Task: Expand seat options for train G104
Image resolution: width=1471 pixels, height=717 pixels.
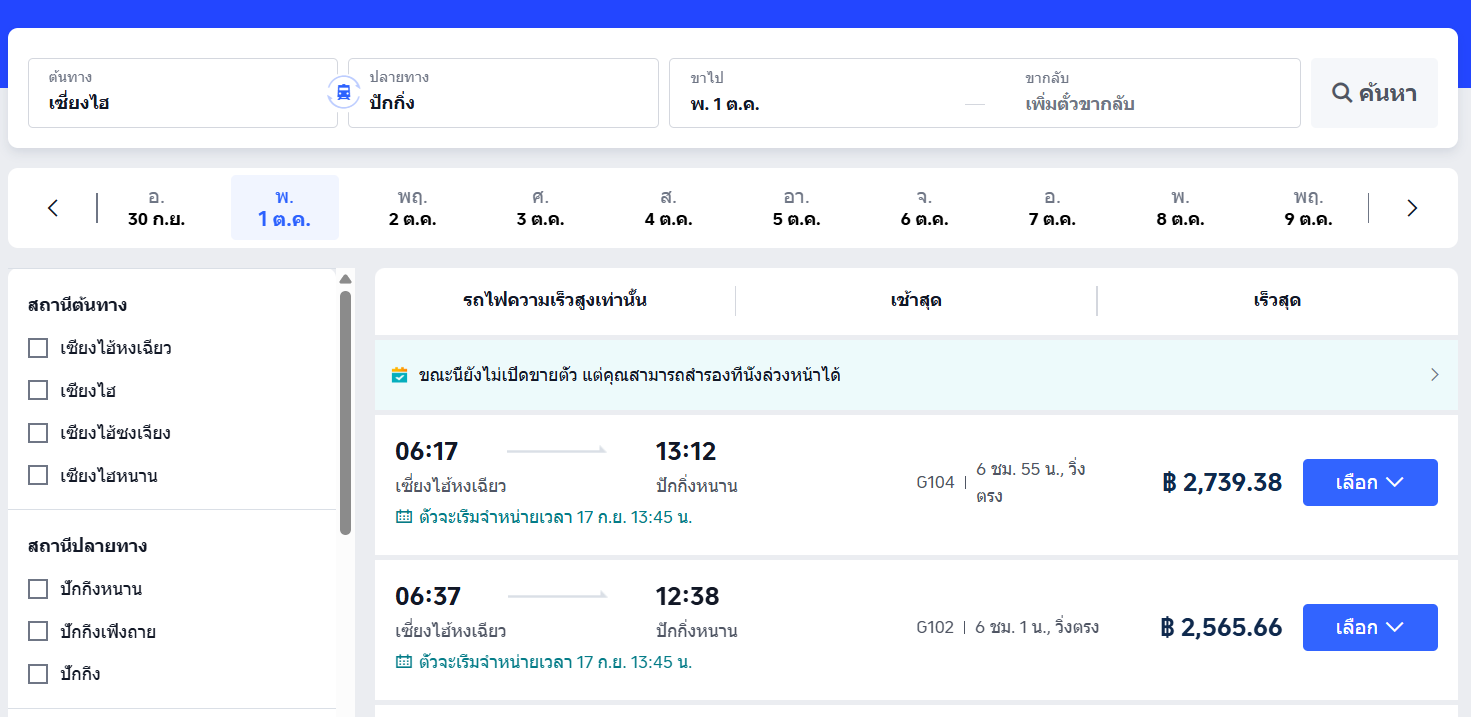Action: (1370, 482)
